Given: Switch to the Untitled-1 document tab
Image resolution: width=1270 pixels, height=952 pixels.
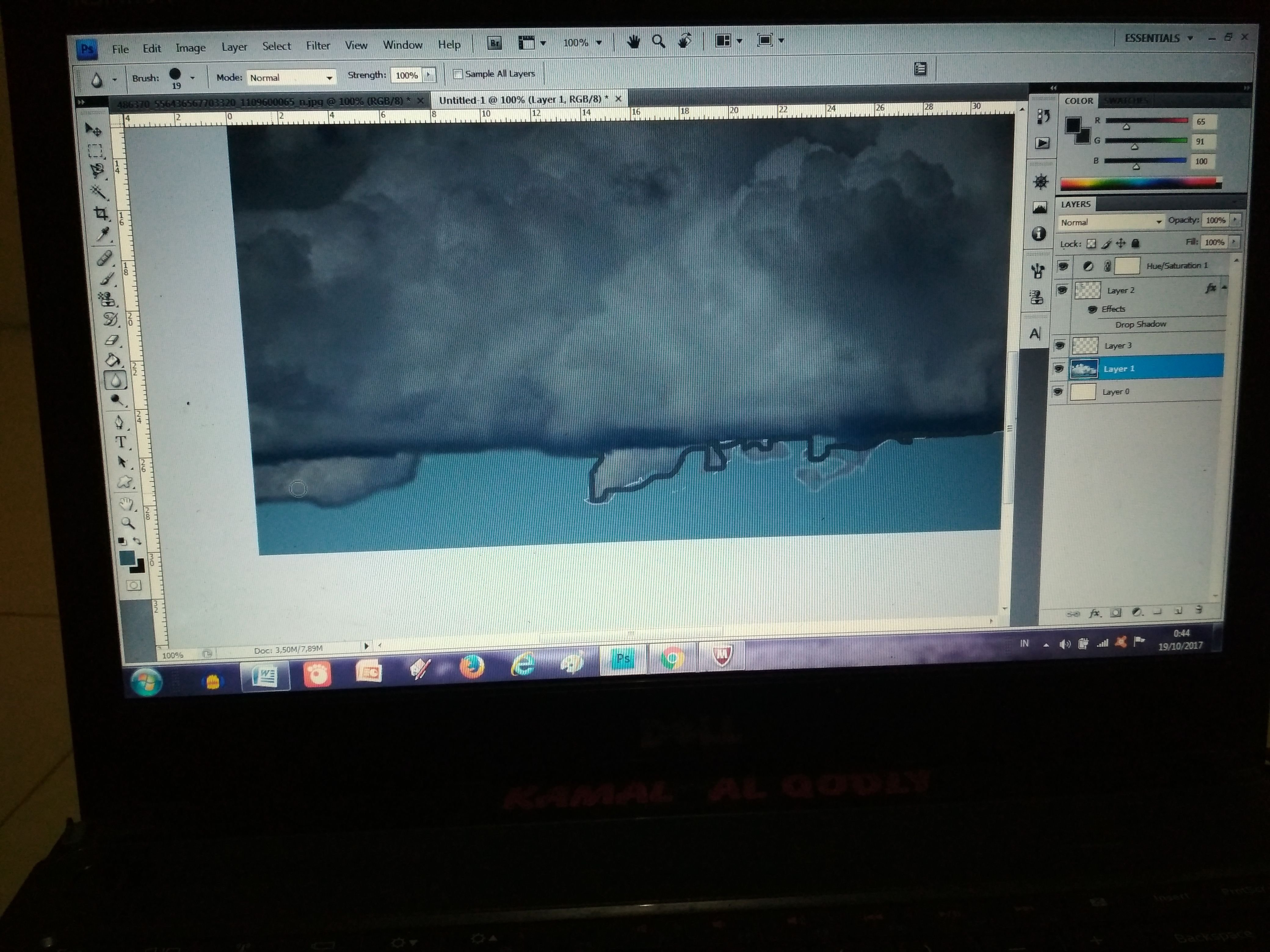Looking at the screenshot, I should click(523, 99).
